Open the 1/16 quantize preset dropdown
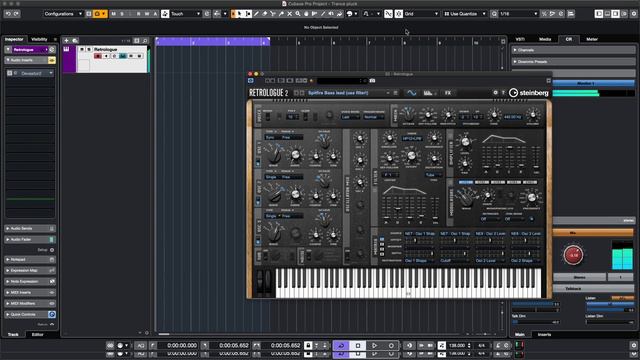Image resolution: width=640 pixels, height=360 pixels. click(x=519, y=14)
